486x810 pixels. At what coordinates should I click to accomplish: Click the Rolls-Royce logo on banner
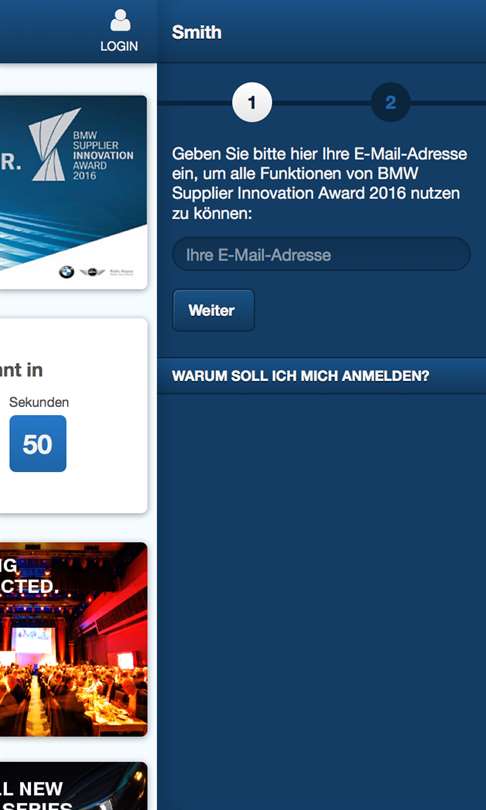(122, 272)
